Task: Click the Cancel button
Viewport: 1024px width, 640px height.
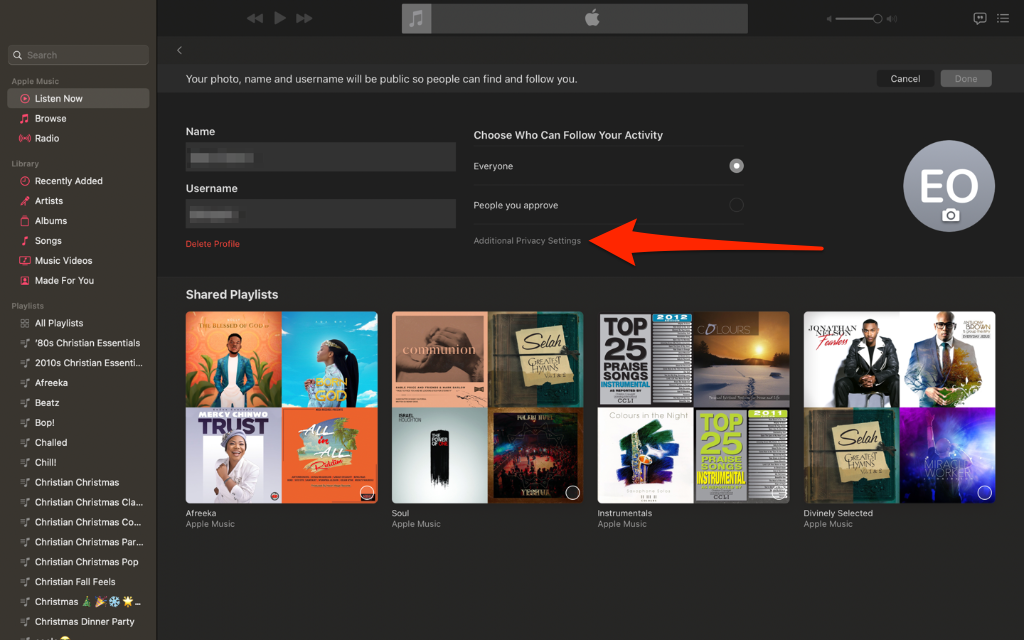Action: 905,79
